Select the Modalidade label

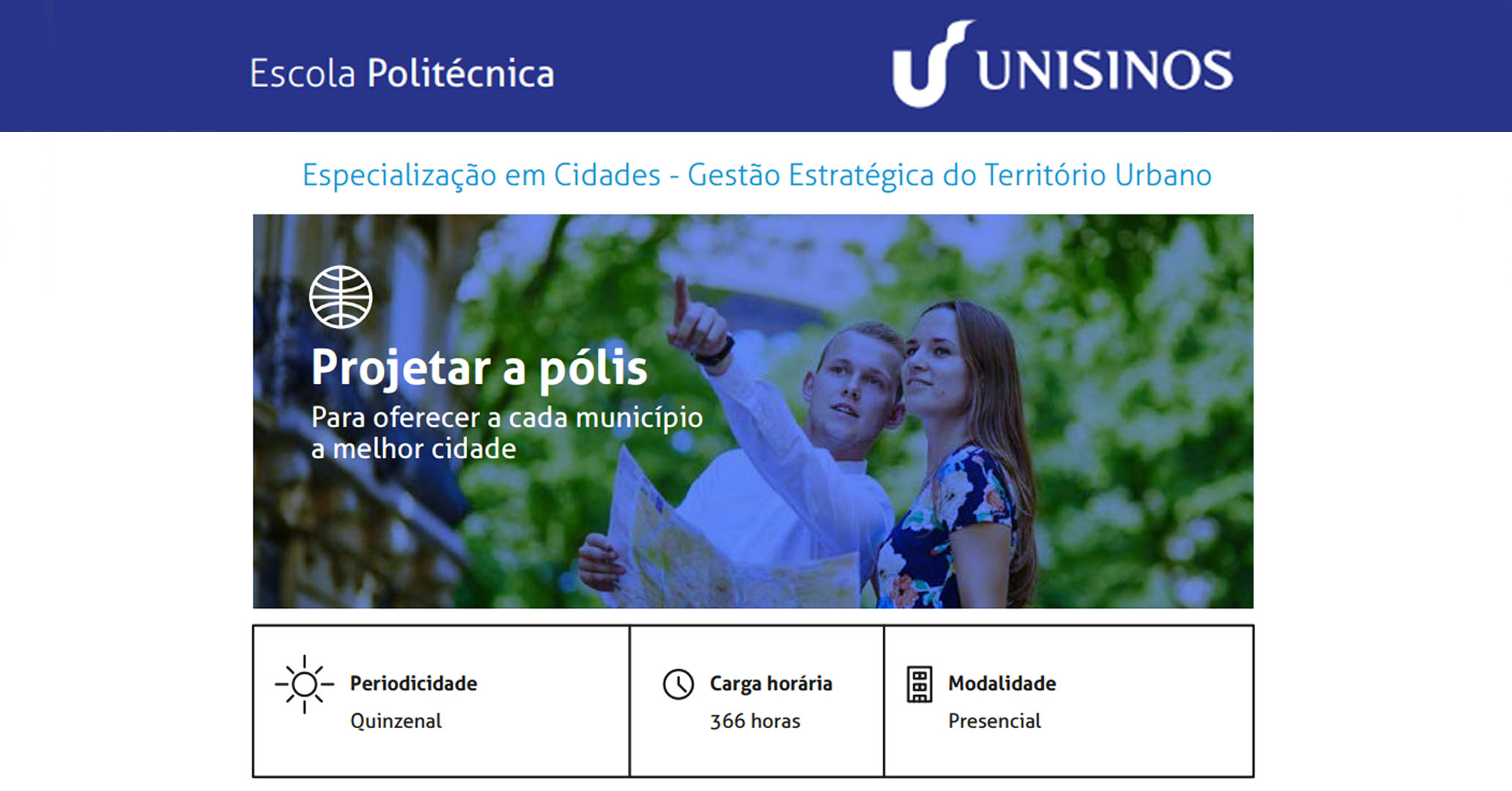(x=1001, y=683)
